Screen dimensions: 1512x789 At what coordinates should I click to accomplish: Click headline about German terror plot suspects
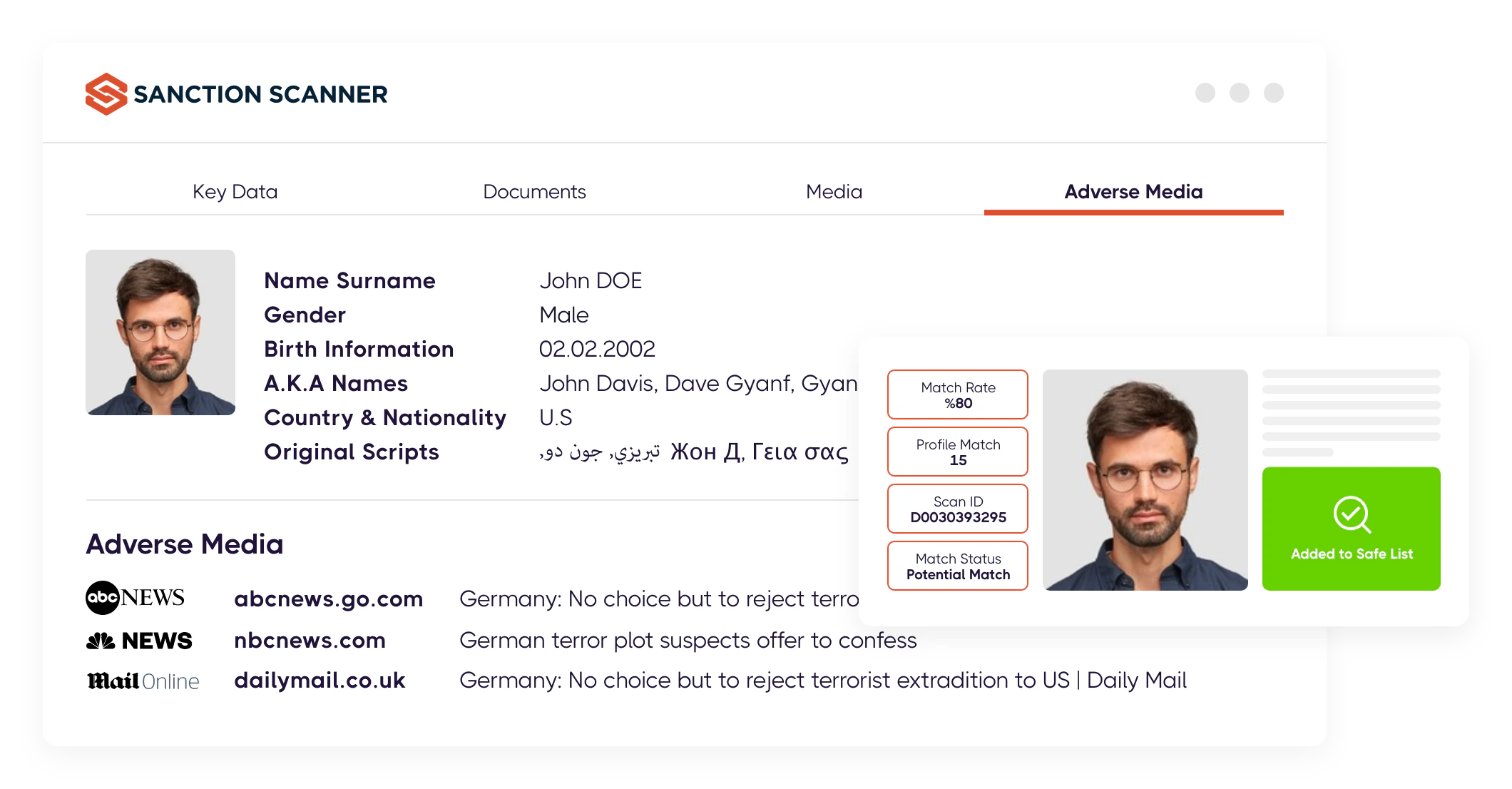coord(687,641)
